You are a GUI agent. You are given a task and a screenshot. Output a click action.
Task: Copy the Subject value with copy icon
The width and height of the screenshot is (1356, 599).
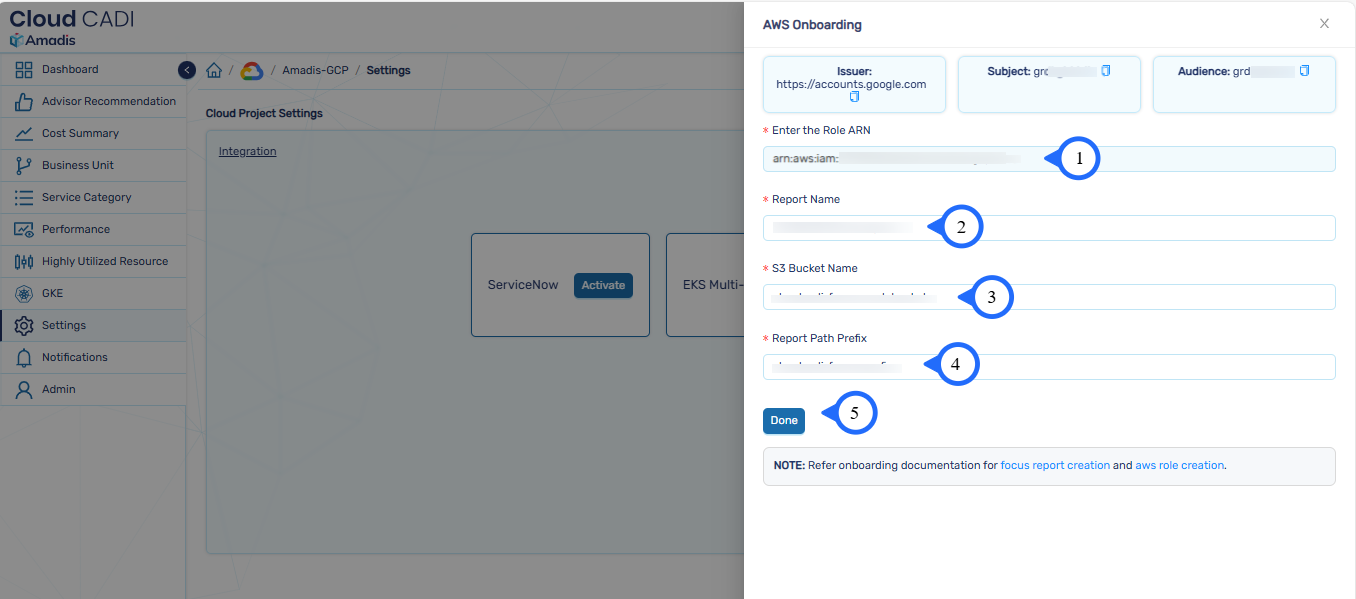coord(1105,71)
